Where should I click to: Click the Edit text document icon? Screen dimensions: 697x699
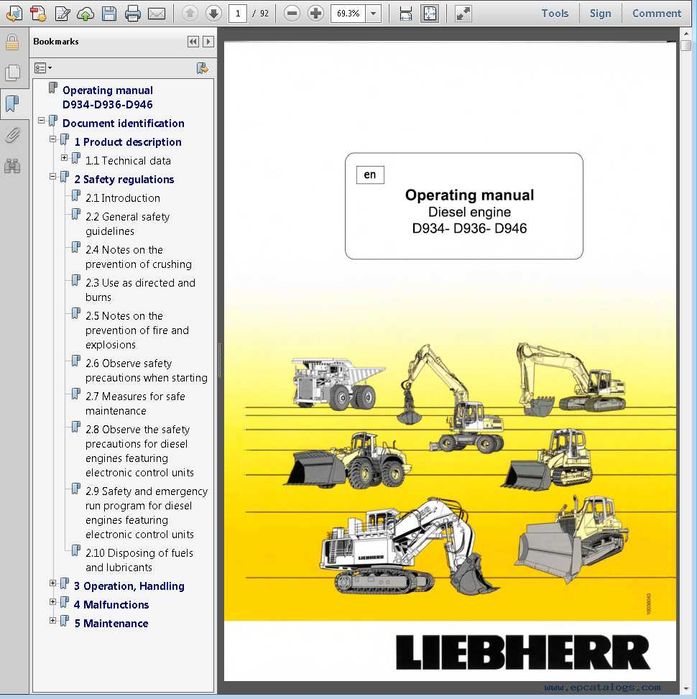[62, 13]
